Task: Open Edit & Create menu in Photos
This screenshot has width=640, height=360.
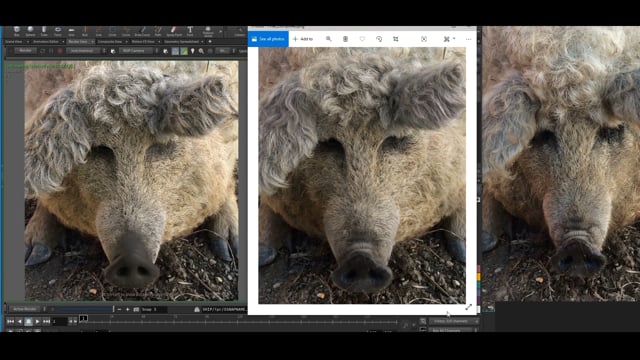Action: (x=449, y=39)
